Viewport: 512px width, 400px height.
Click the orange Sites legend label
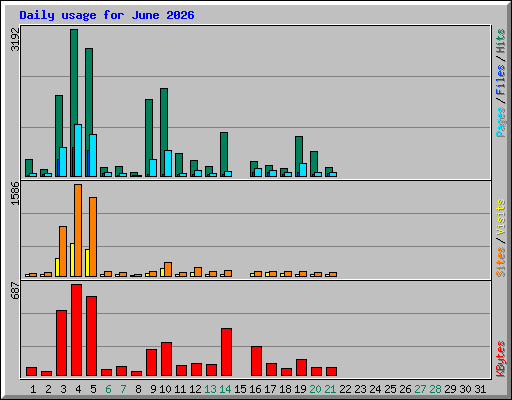[501, 262]
